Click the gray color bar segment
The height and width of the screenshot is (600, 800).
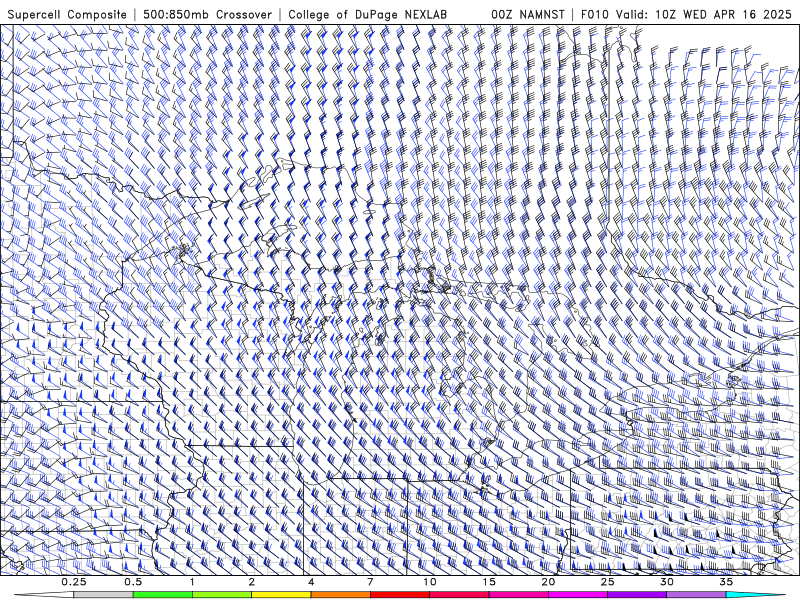pyautogui.click(x=103, y=595)
